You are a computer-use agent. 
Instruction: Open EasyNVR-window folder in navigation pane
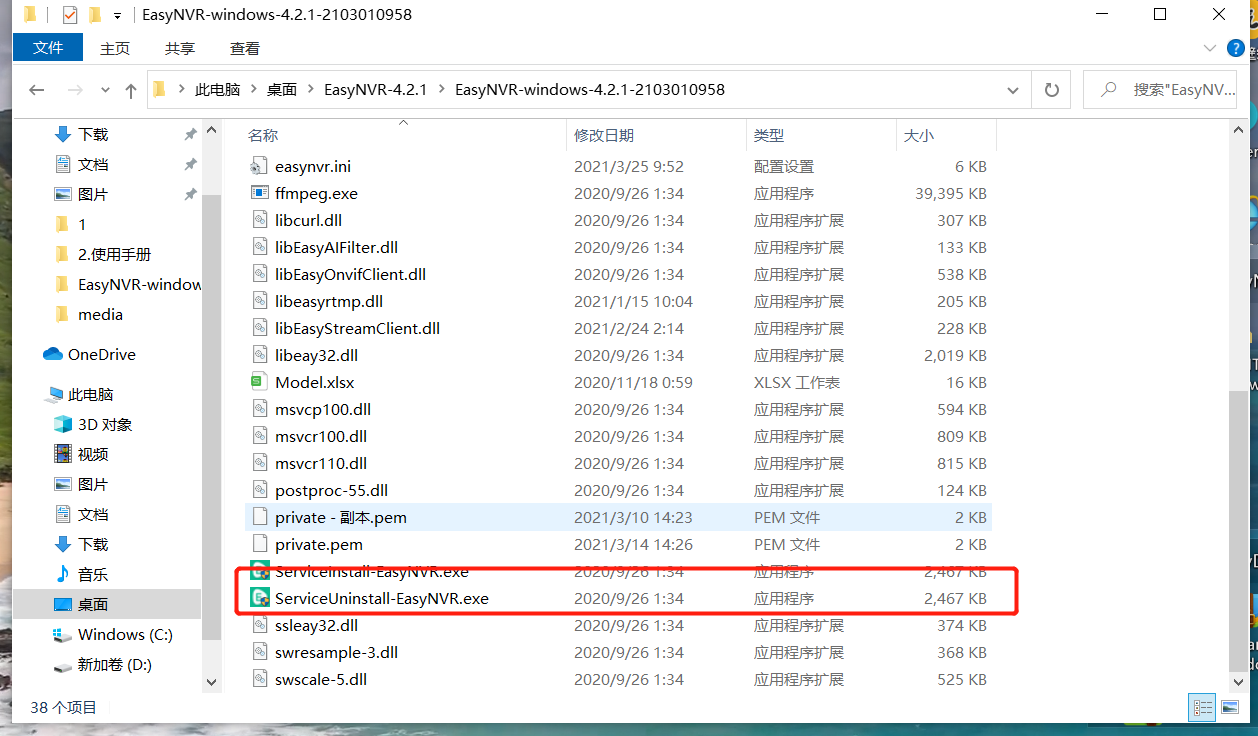(139, 284)
